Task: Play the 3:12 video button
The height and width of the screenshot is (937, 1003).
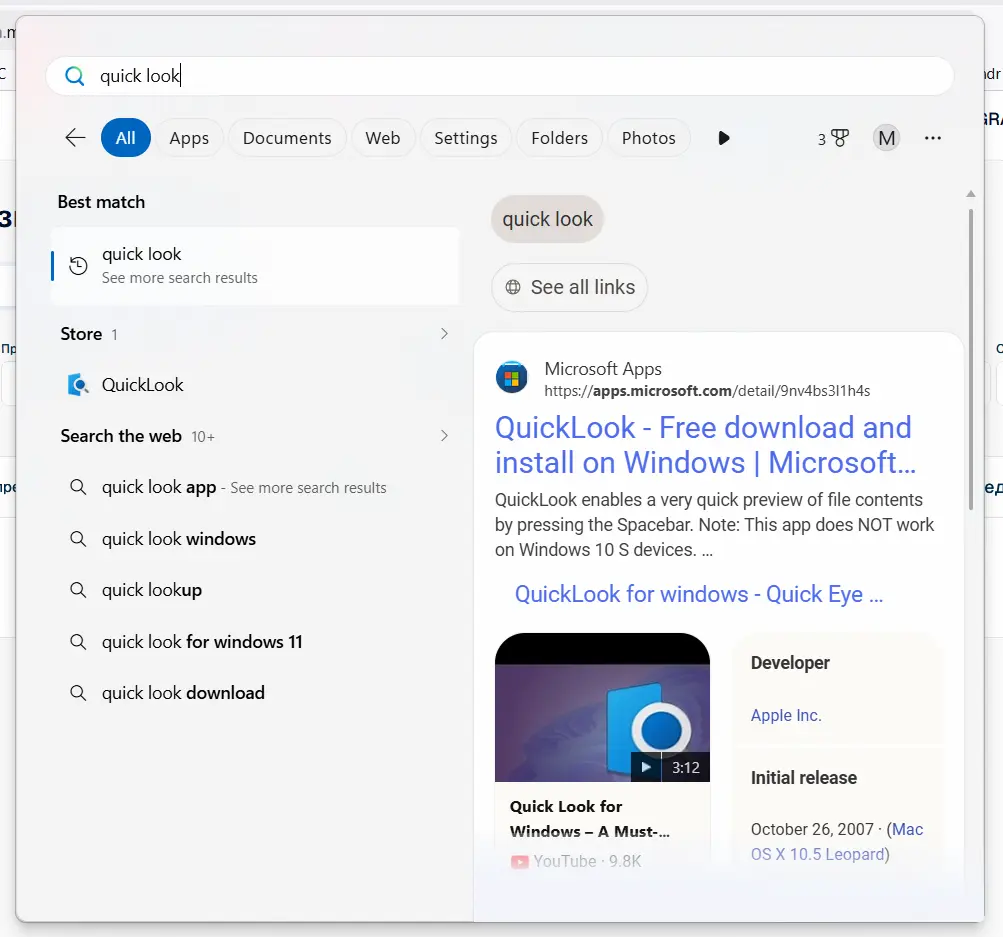Action: [x=646, y=767]
